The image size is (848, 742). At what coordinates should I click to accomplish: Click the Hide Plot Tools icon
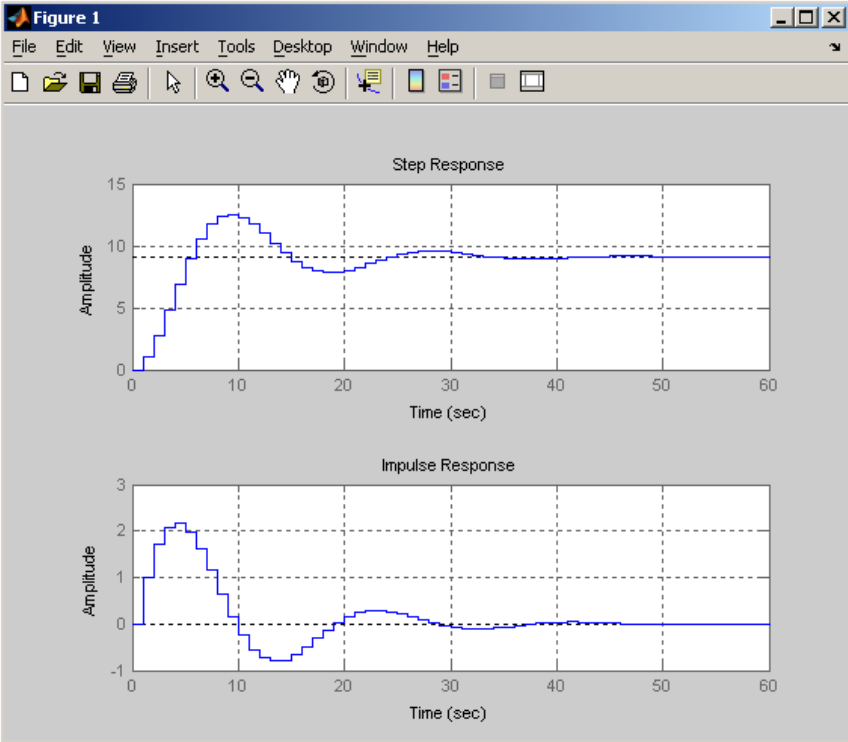(x=497, y=82)
